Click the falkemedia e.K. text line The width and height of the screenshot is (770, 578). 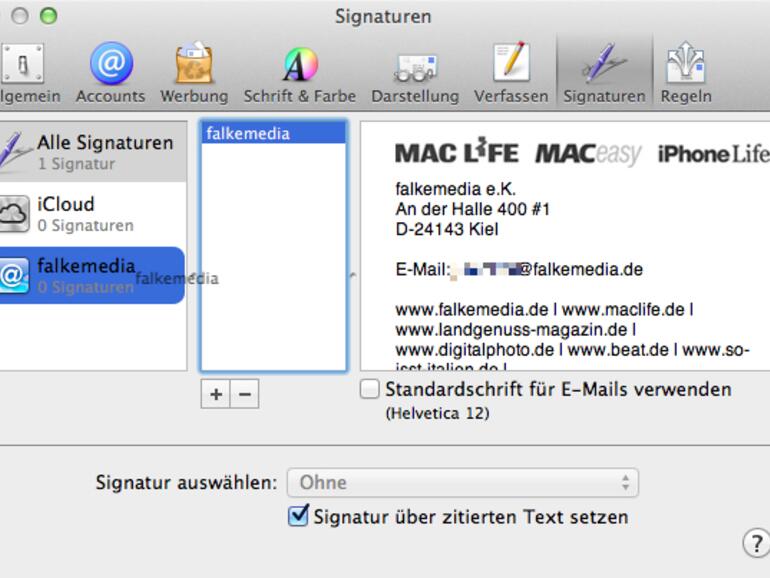(456, 189)
